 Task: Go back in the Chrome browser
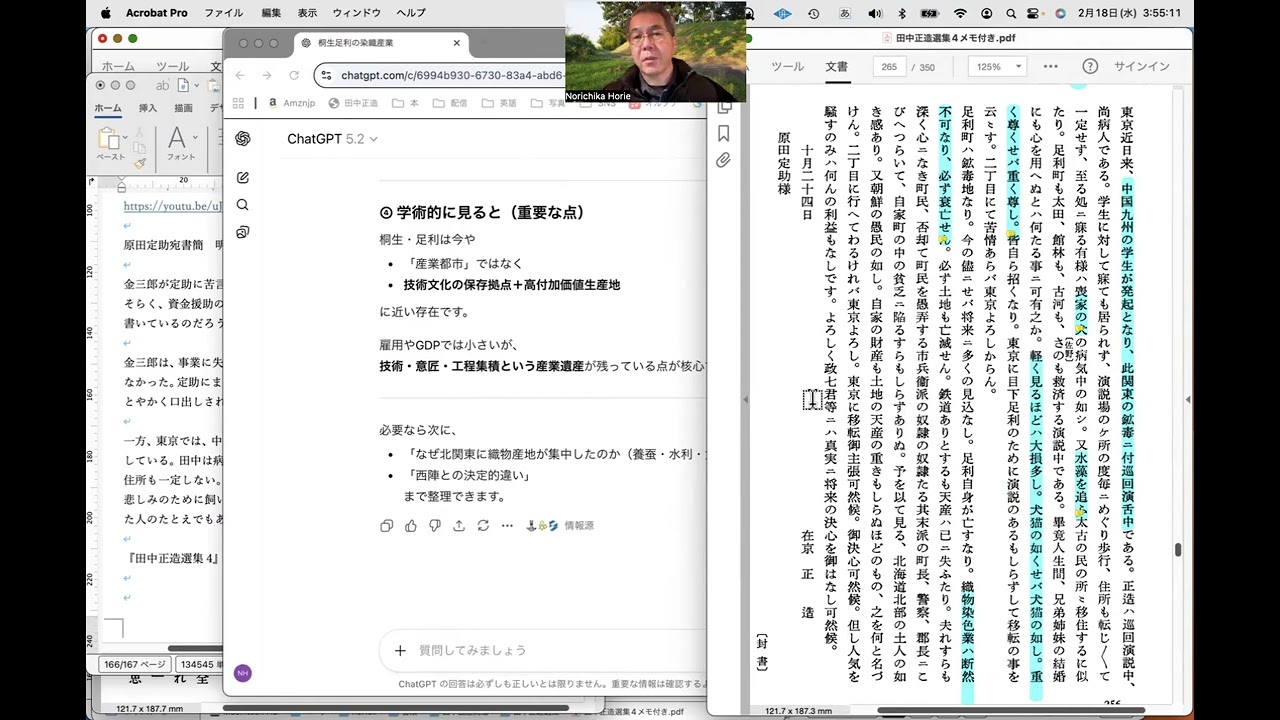coord(240,75)
